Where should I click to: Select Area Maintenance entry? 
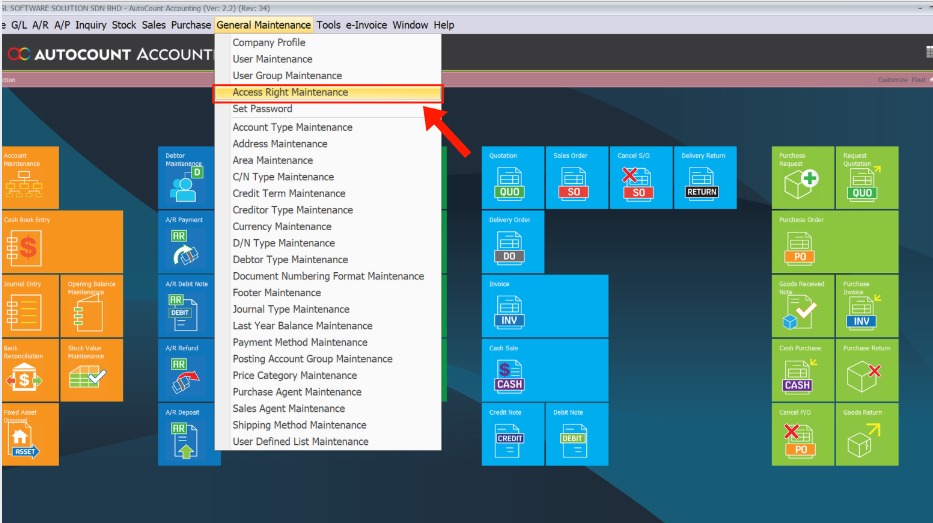click(328, 161)
